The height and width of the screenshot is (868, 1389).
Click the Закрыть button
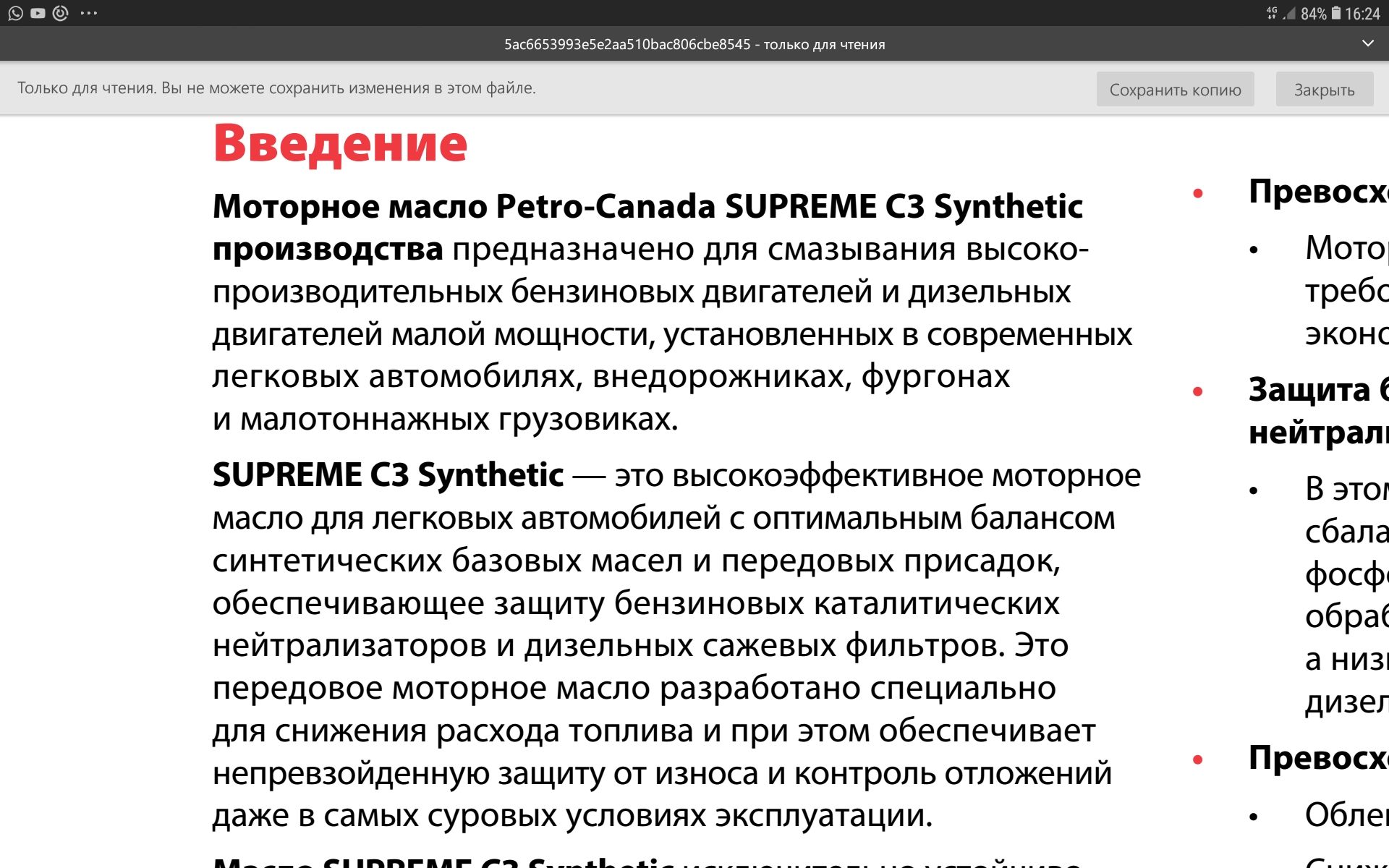pos(1324,90)
